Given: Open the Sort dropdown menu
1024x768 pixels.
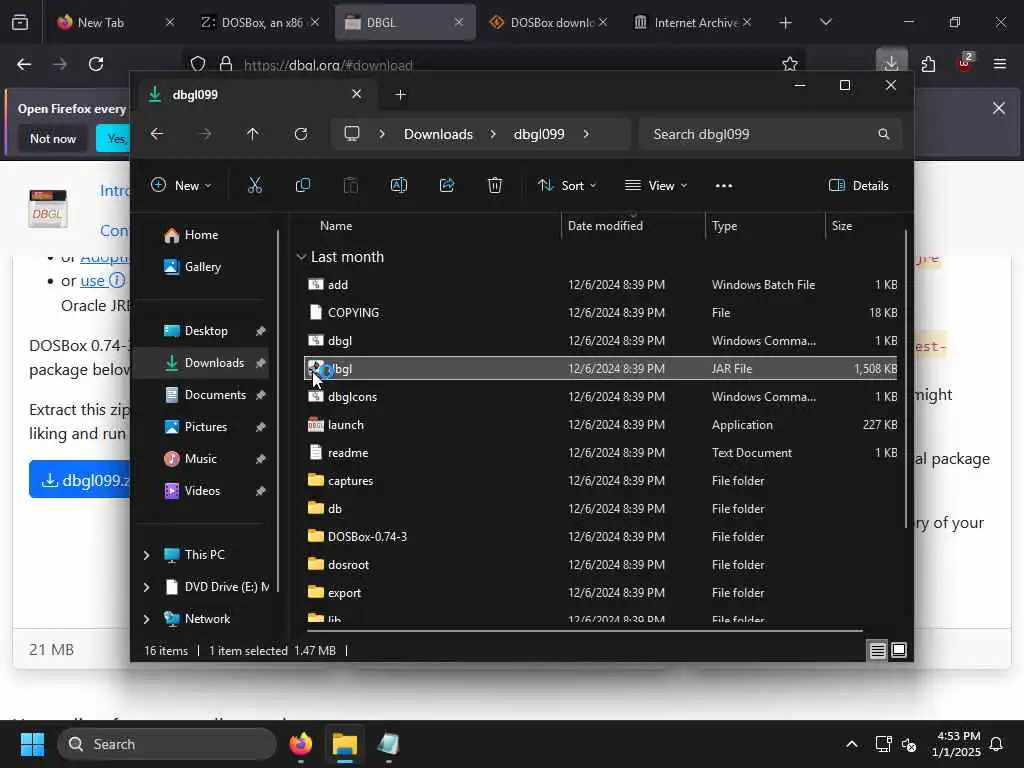Looking at the screenshot, I should click(x=567, y=185).
